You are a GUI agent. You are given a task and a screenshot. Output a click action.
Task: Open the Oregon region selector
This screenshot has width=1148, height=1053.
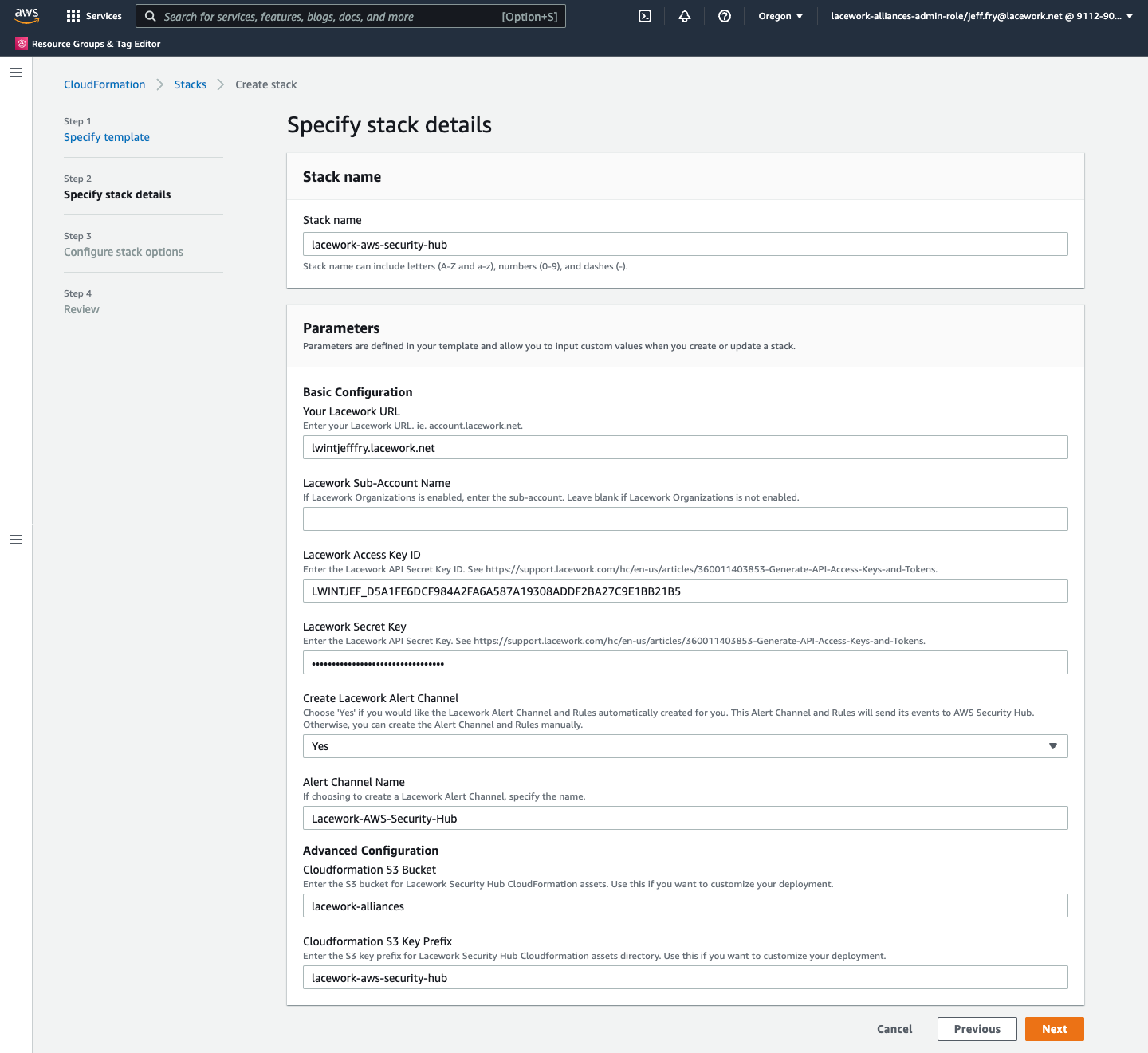coord(779,15)
